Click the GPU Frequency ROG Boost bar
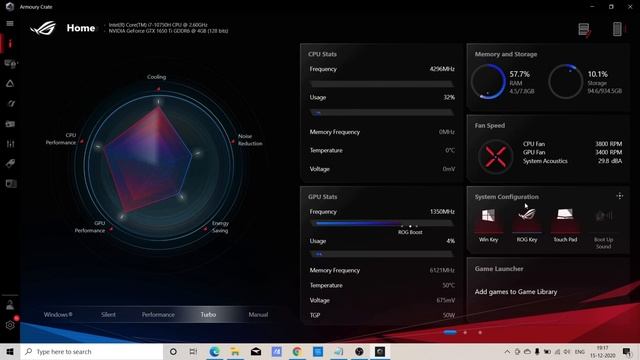The width and height of the screenshot is (640, 360). pyautogui.click(x=381, y=224)
